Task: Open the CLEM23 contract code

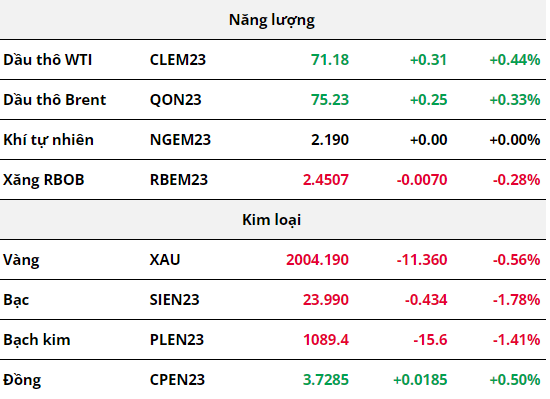Action: tap(178, 60)
